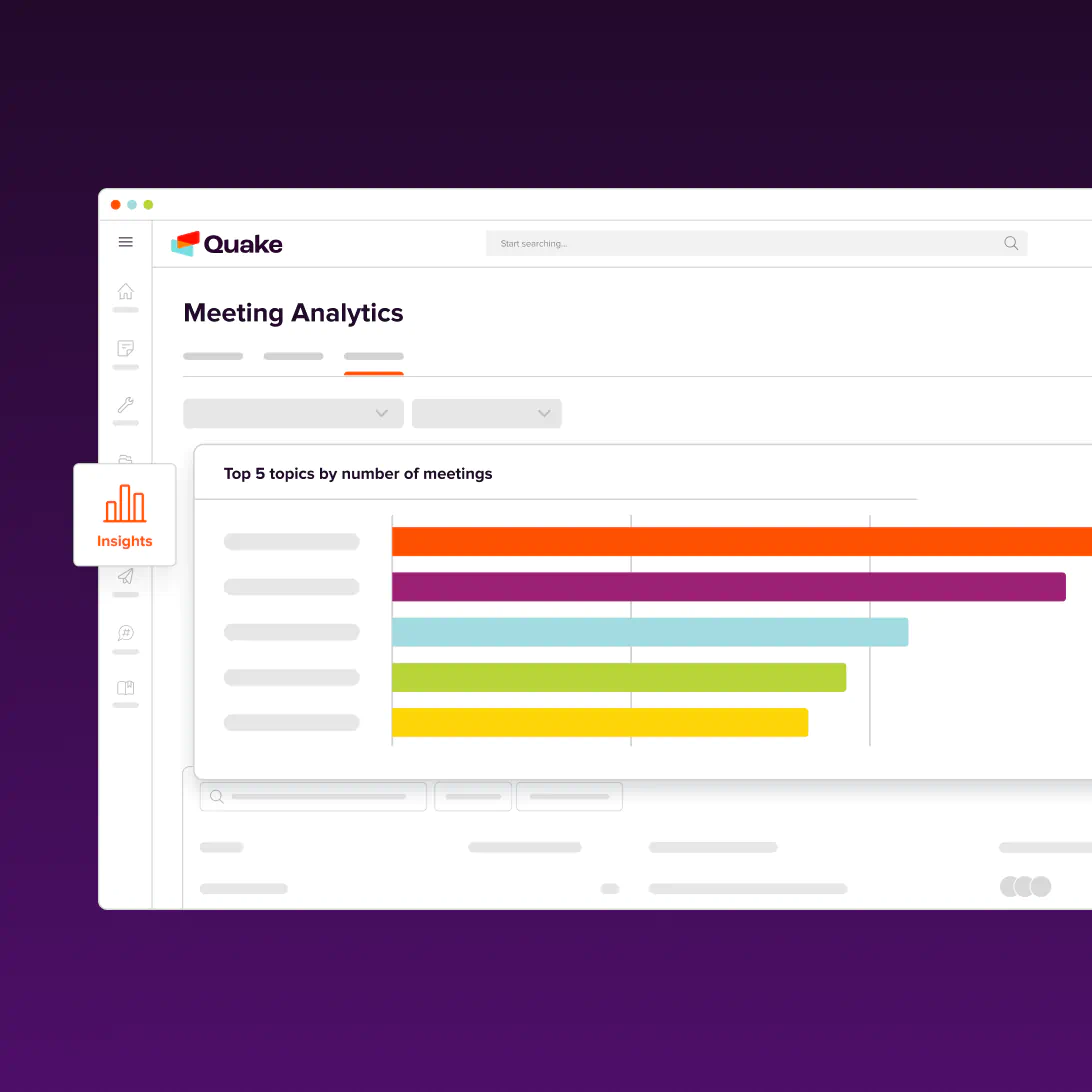Select the bookmarked guide icon in sidebar
This screenshot has width=1092, height=1092.
[125, 688]
